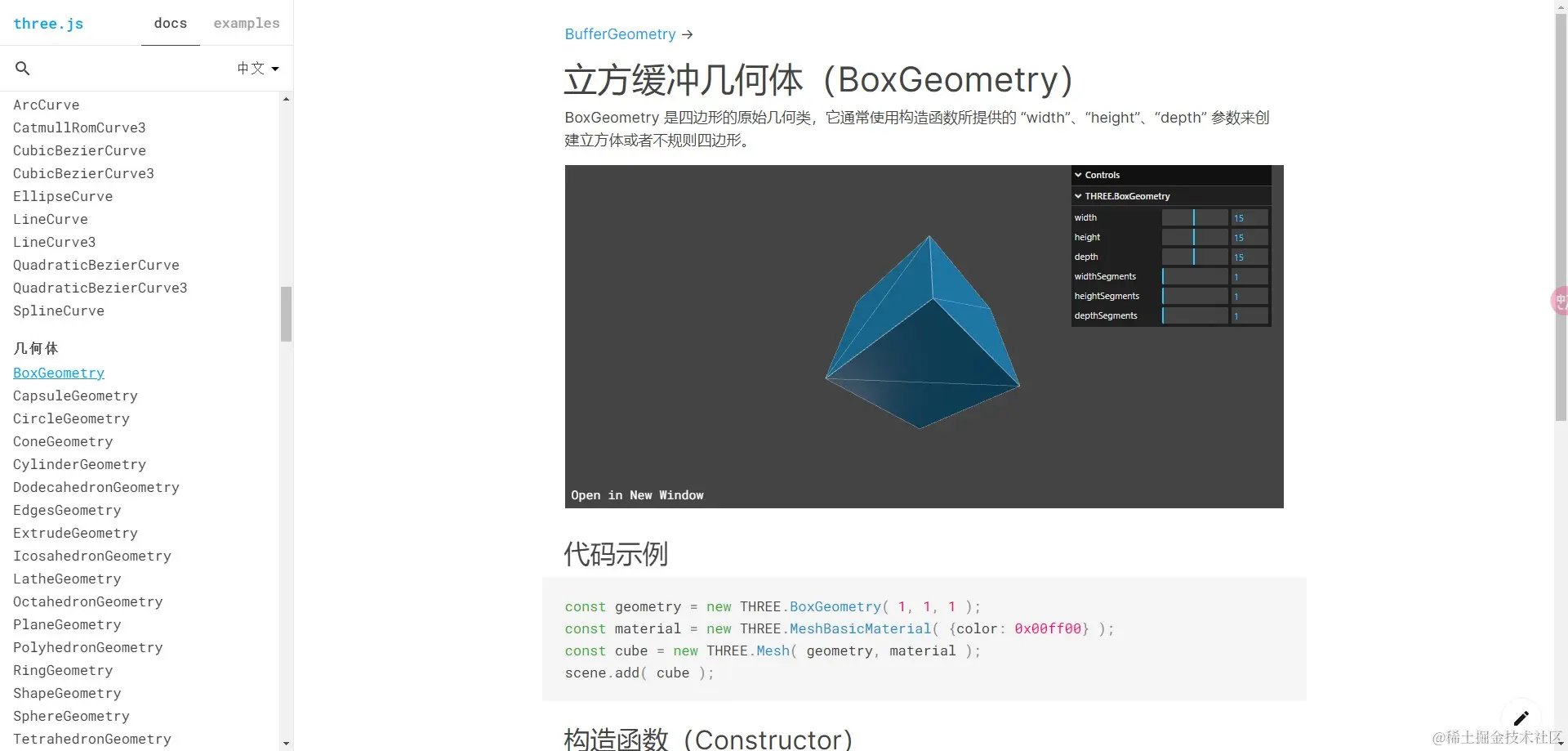
Task: Click BoxGeometry link in code sample
Action: pos(835,606)
